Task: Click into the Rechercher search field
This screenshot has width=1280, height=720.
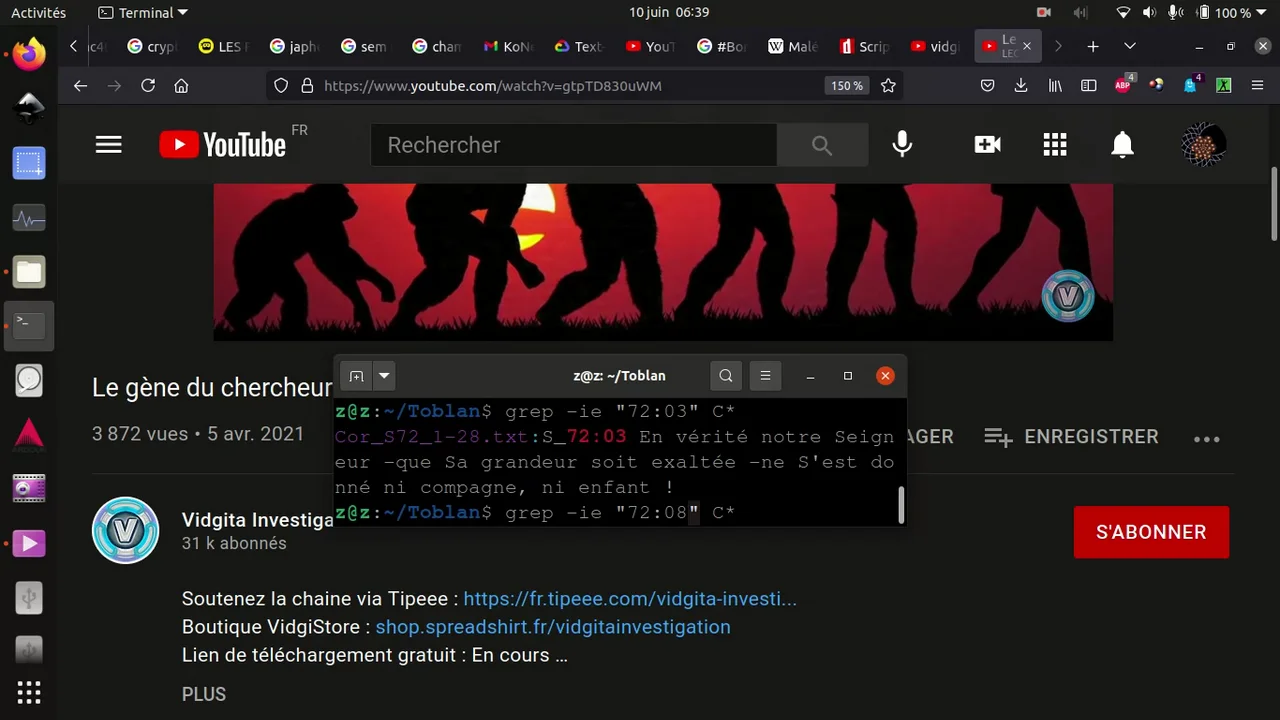Action: [x=573, y=145]
